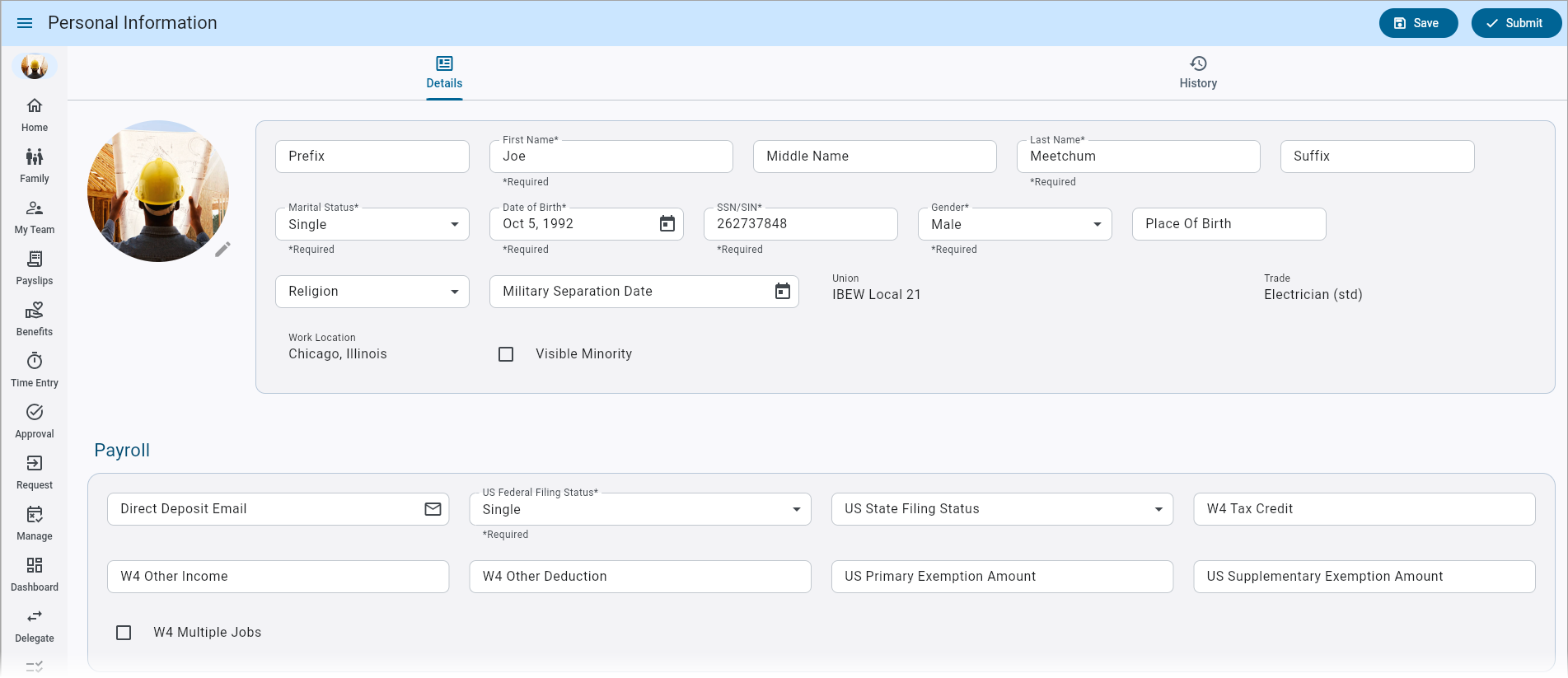
Task: Switch to the History tab
Action: (1197, 72)
